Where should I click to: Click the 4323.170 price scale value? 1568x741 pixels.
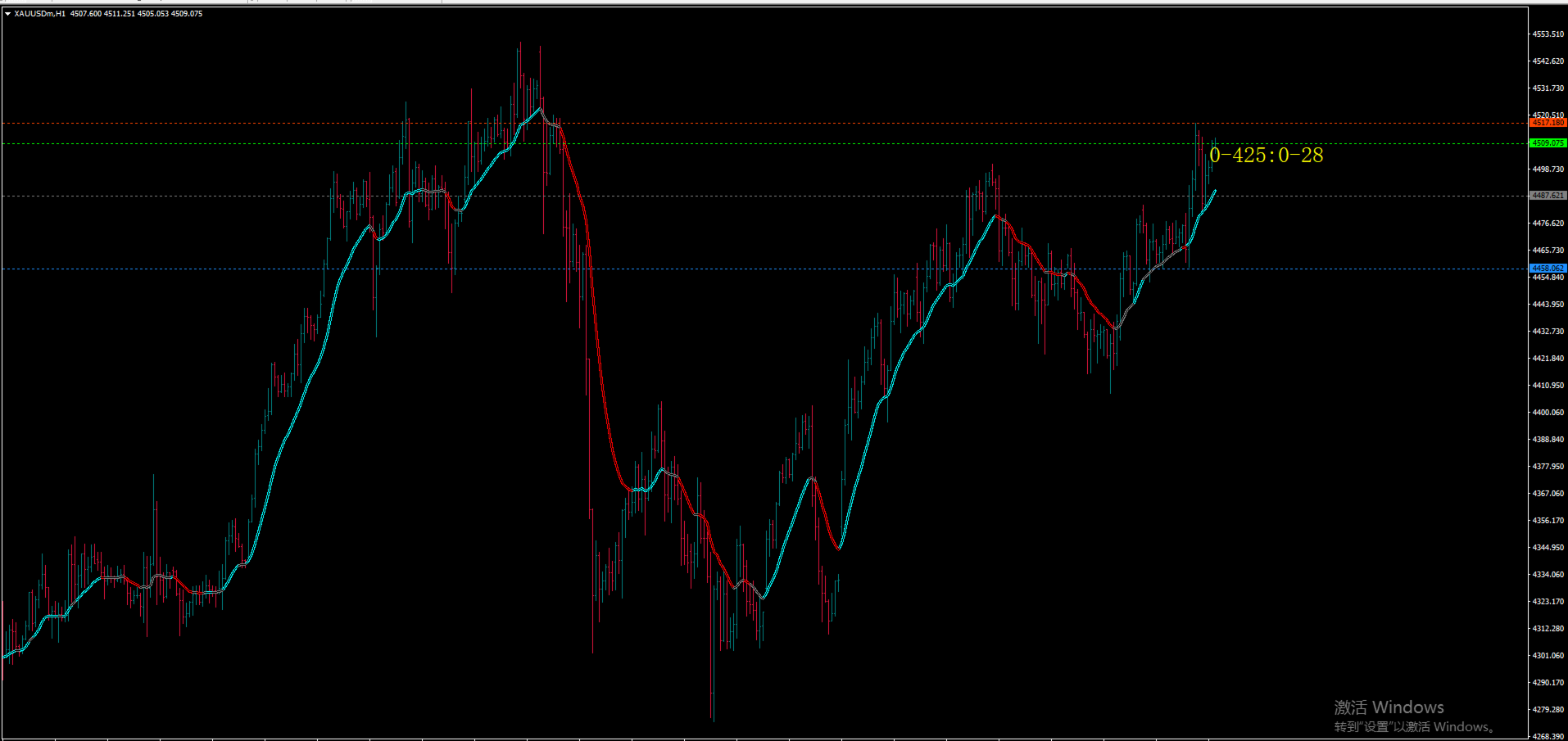(x=1548, y=602)
